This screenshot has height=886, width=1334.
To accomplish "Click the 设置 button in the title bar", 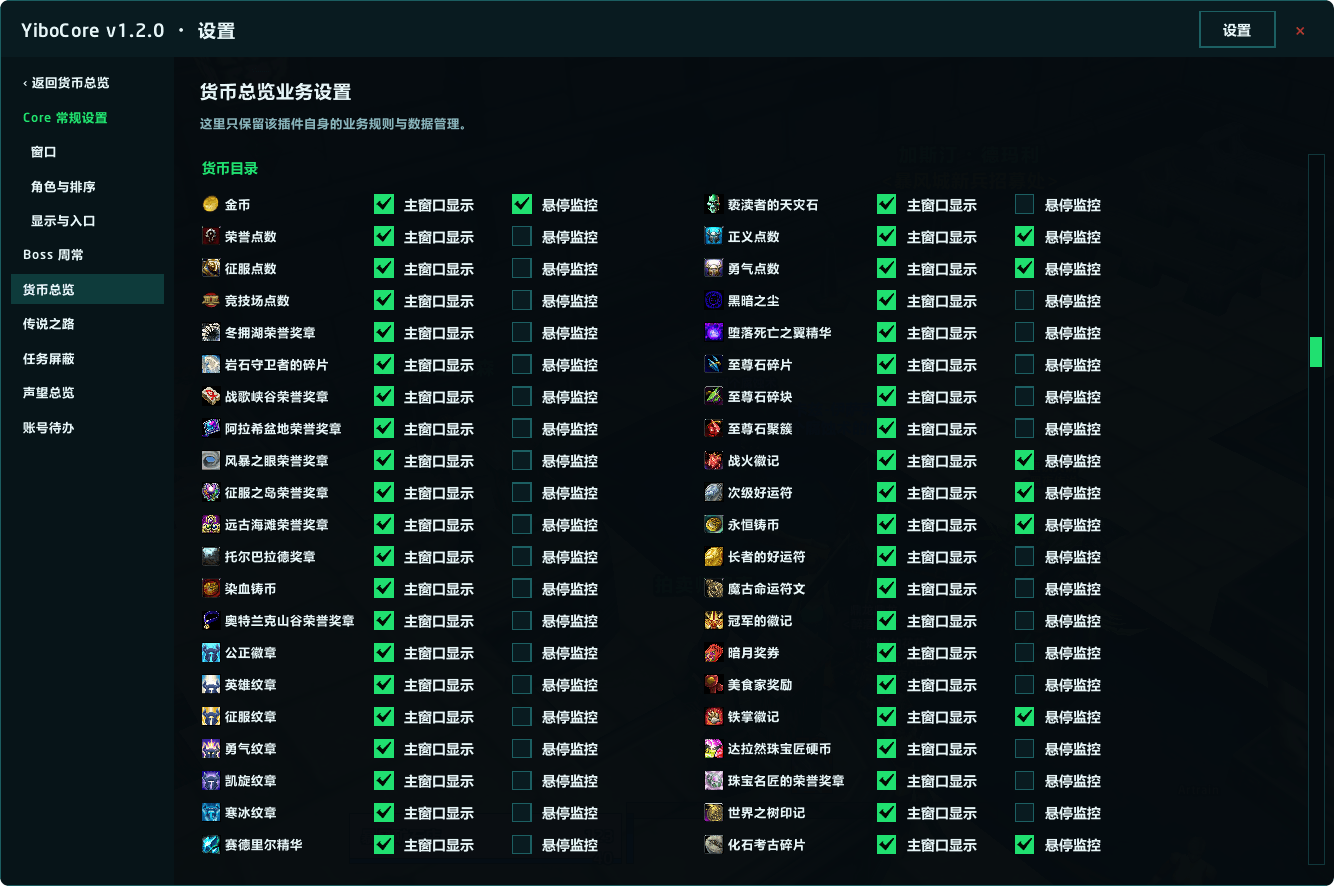I will tap(1237, 30).
